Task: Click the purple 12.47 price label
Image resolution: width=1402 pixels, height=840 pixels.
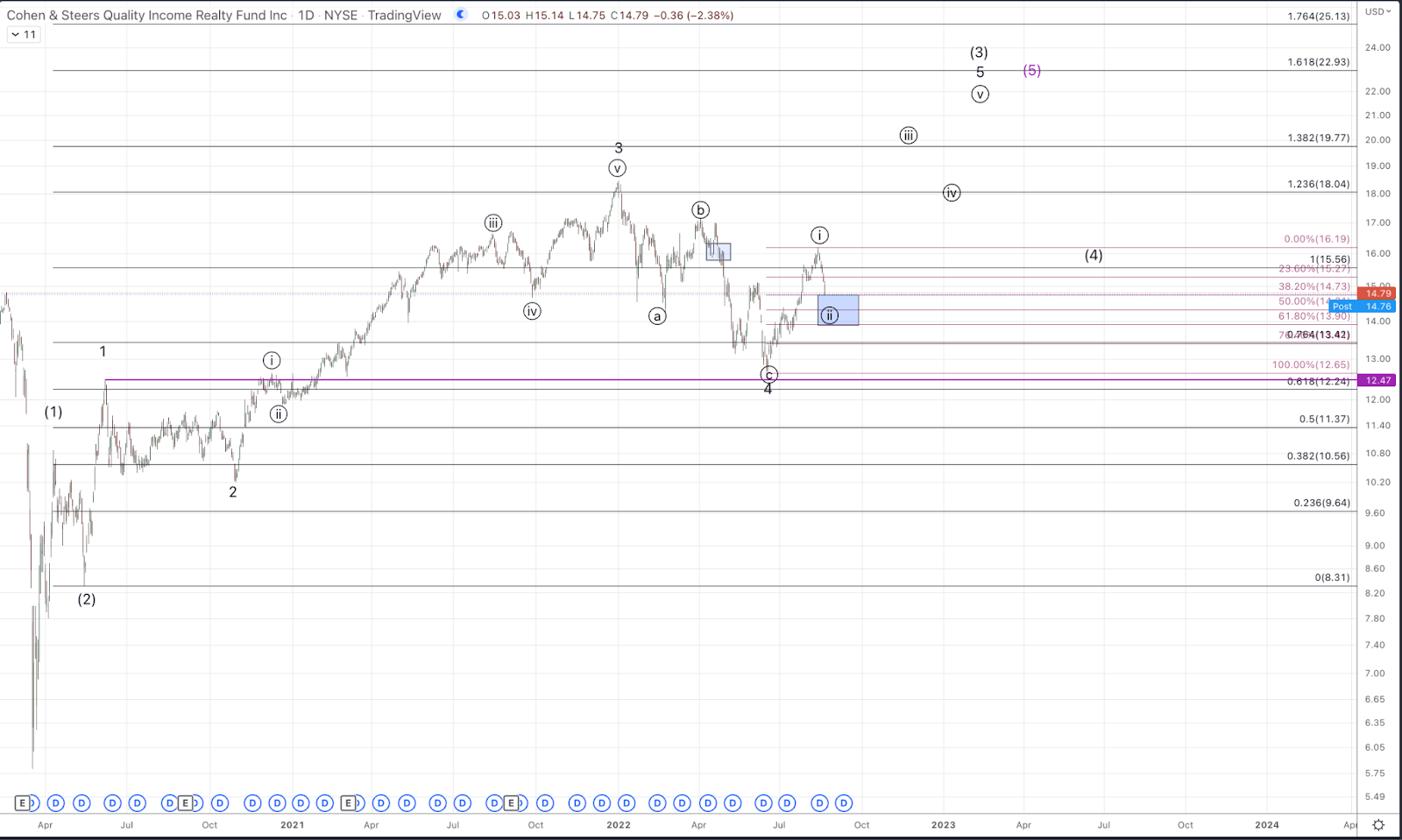Action: coord(1377,380)
